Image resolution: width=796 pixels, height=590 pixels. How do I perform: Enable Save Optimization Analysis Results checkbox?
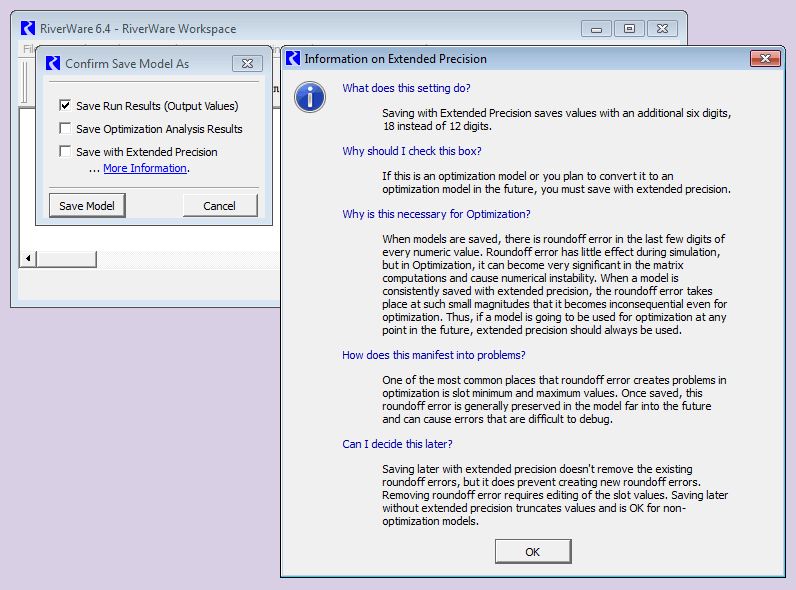65,128
